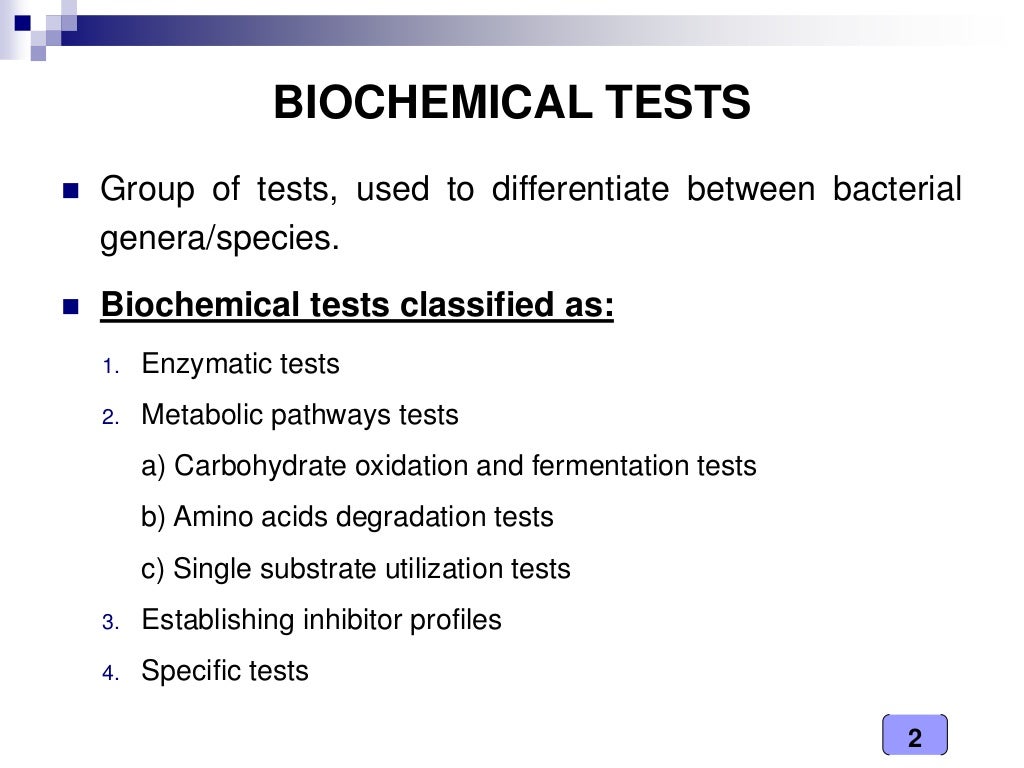Click the list number "1." marker
1024x768 pixels.
(x=110, y=366)
